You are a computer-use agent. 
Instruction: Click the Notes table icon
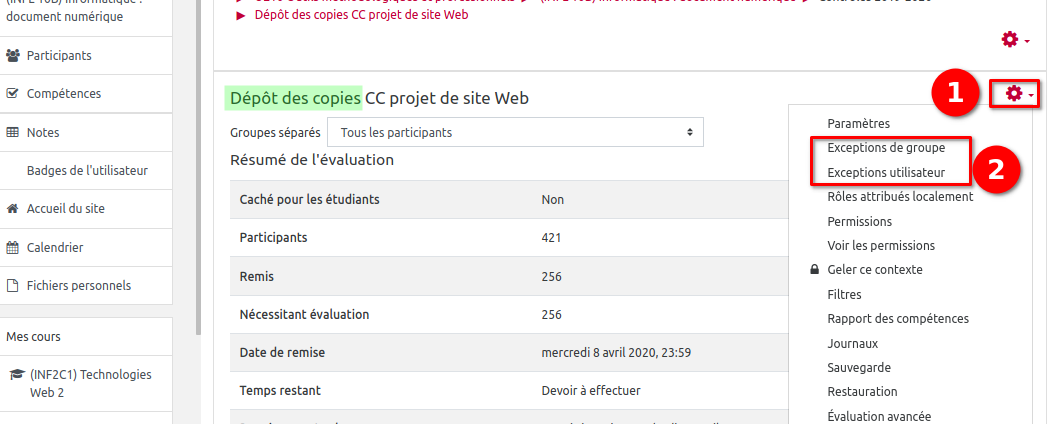pos(13,132)
